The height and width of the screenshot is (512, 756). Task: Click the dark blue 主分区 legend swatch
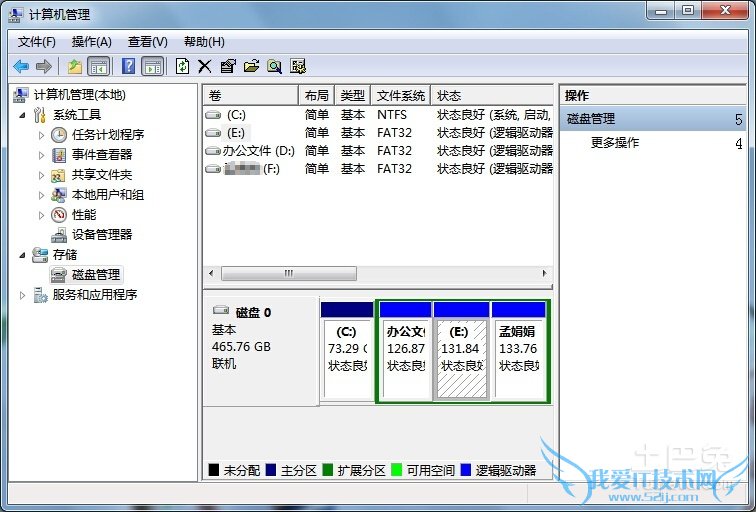[x=271, y=470]
